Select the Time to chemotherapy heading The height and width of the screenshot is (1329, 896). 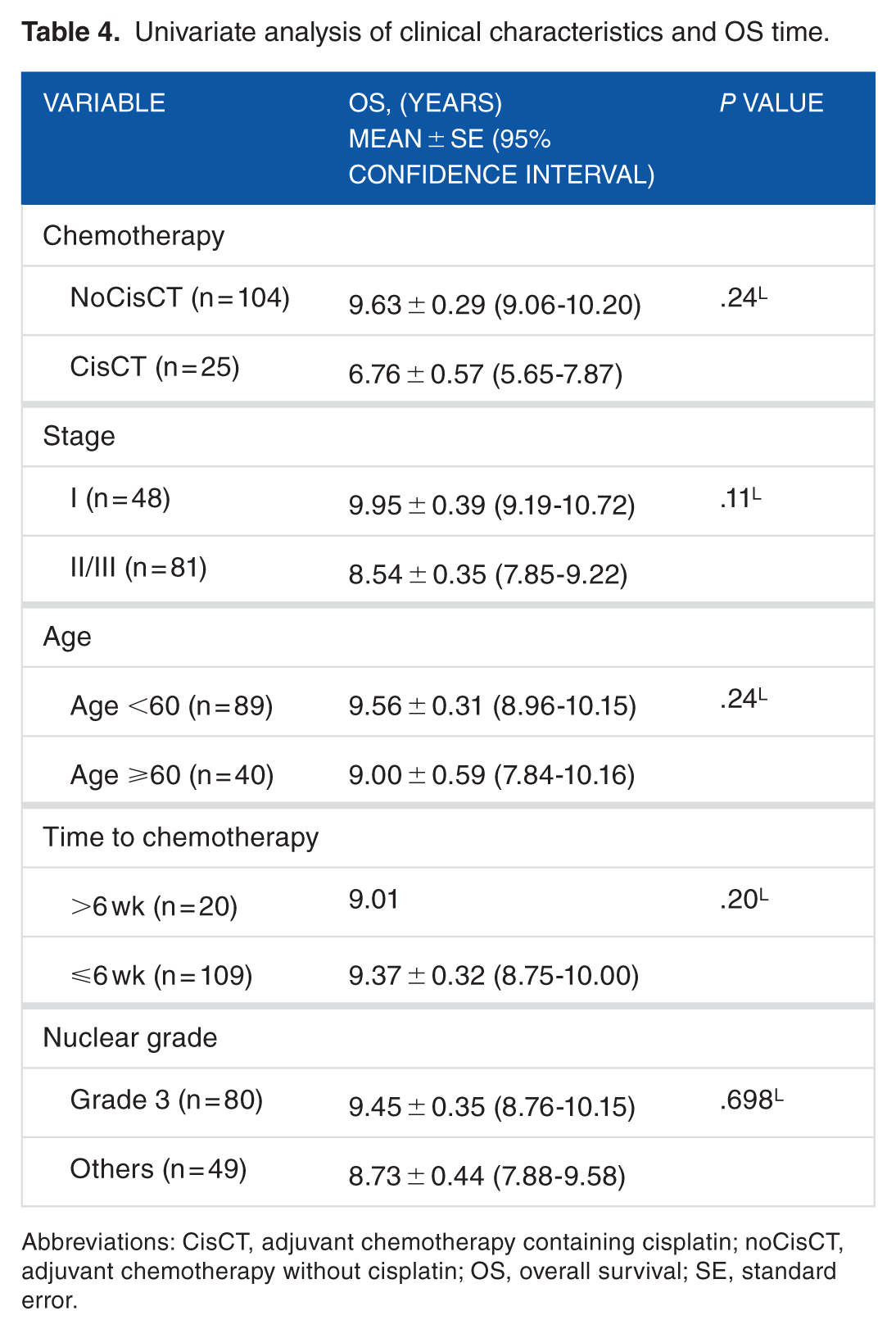180,837
